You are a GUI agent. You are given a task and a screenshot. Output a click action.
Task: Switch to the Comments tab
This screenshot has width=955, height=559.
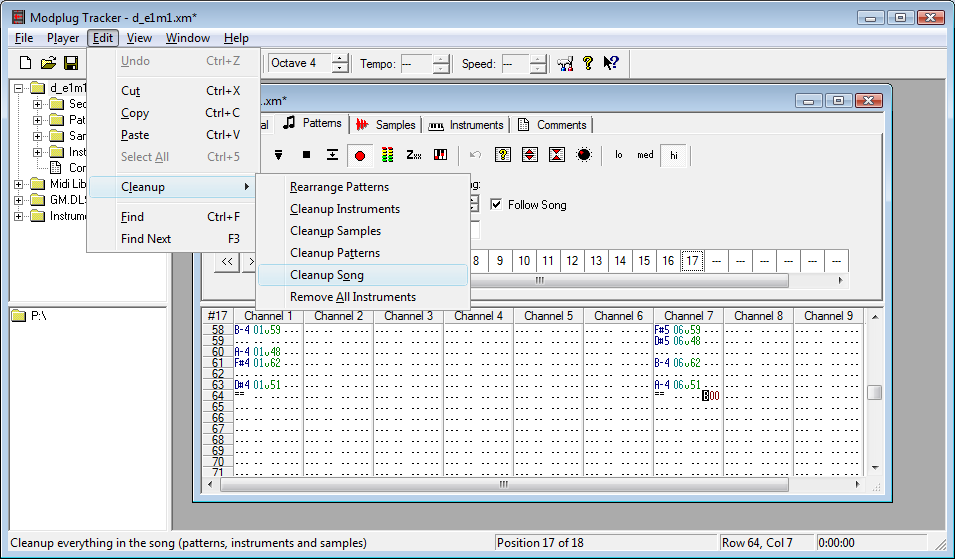click(x=552, y=125)
